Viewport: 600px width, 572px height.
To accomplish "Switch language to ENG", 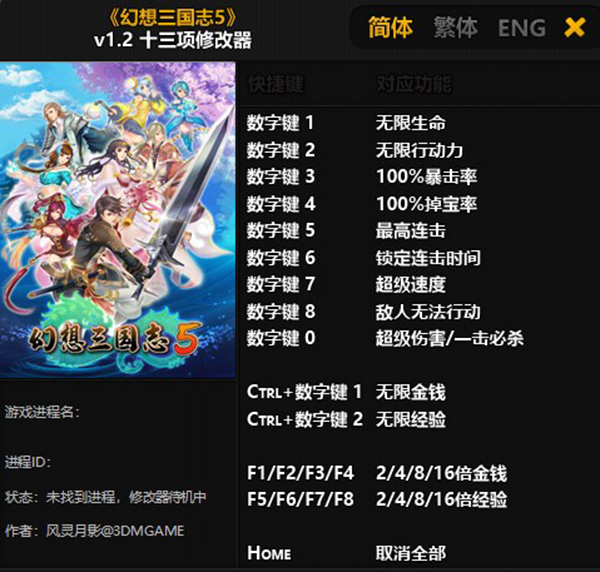I will point(522,28).
